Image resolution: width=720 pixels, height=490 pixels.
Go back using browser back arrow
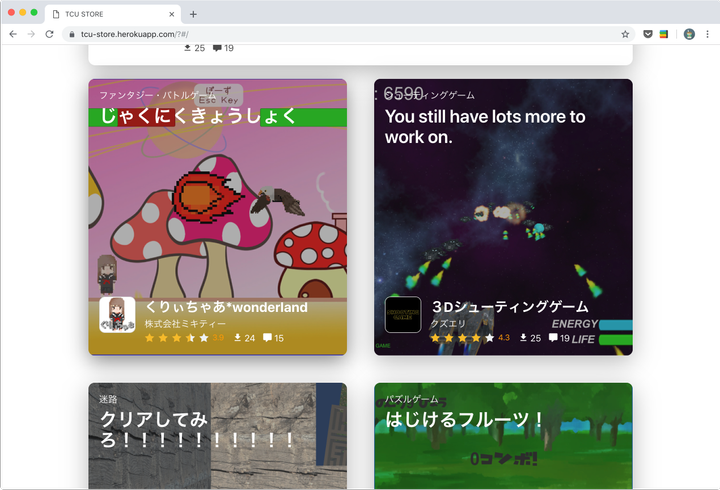(13, 34)
